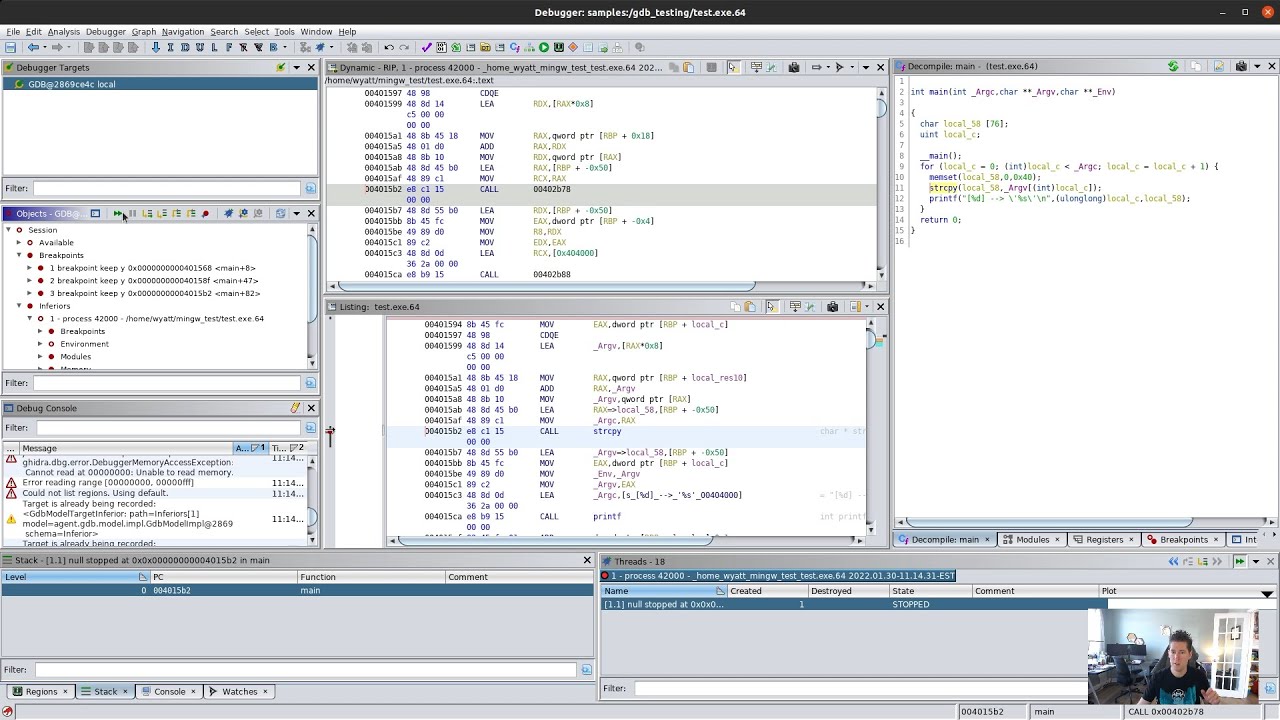Click the red record dot in Objects toolbar

pyautogui.click(x=205, y=213)
